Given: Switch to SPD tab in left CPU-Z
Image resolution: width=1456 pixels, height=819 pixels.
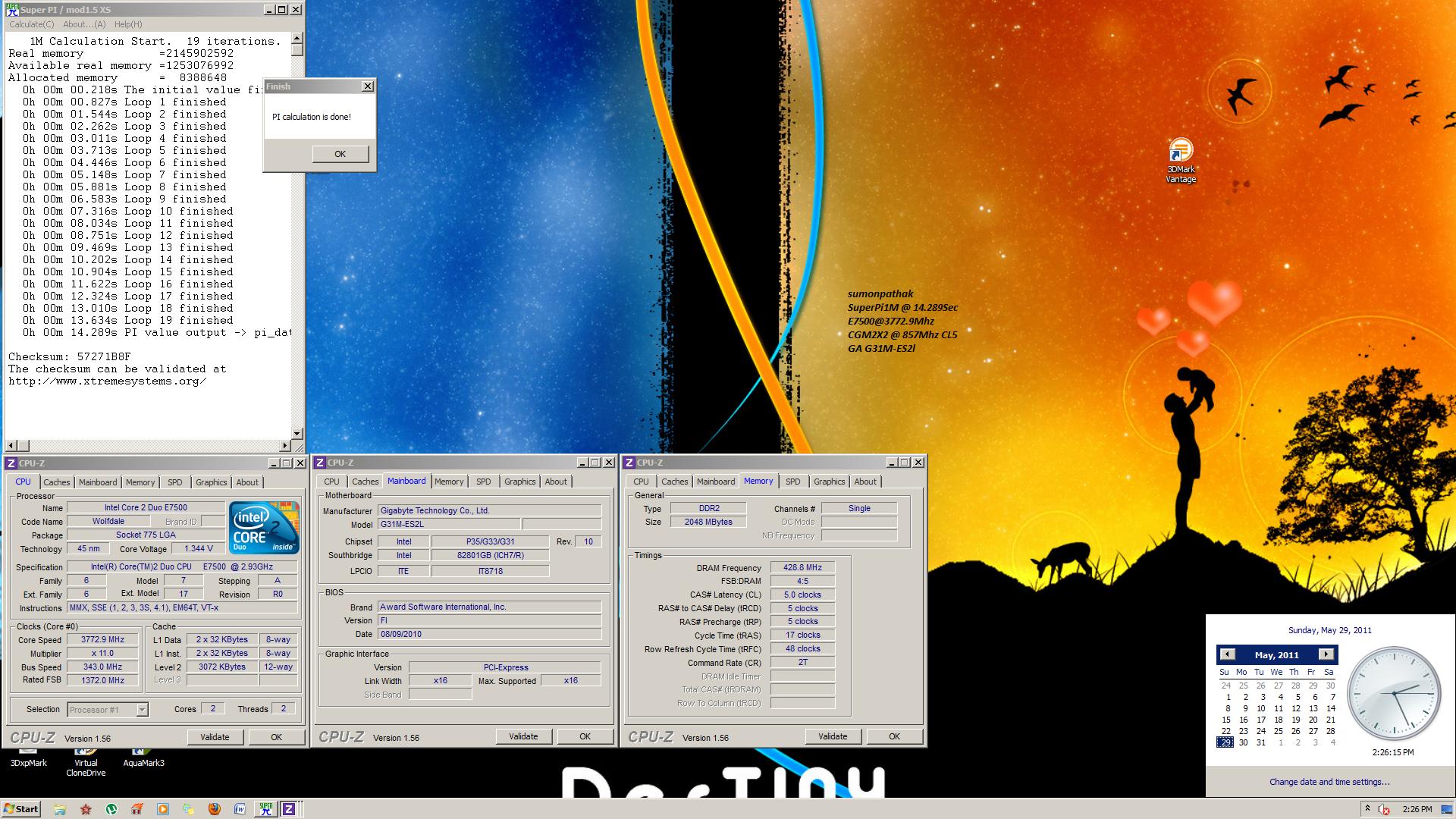Looking at the screenshot, I should point(175,482).
